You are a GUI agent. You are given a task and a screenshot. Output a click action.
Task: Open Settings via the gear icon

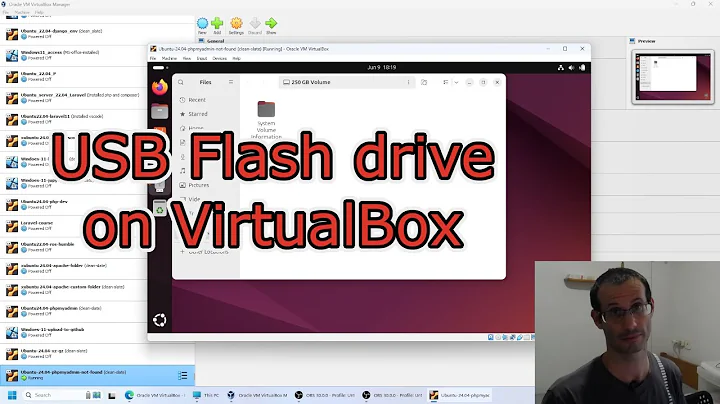[236, 23]
